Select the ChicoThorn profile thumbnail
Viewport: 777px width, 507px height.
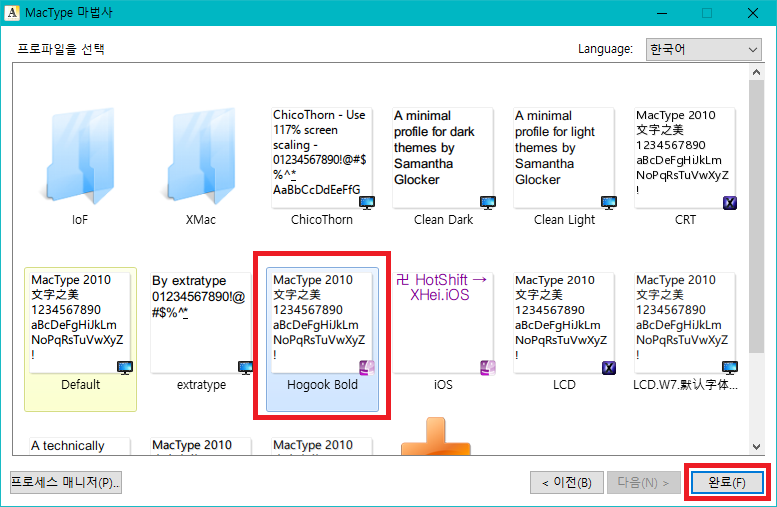[x=322, y=158]
